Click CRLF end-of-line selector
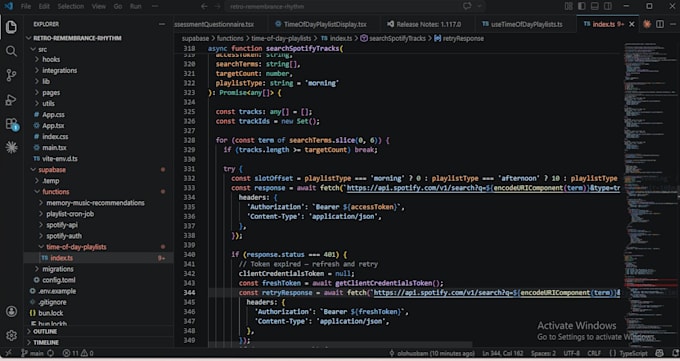Image resolution: width=680 pixels, height=361 pixels. click(594, 353)
